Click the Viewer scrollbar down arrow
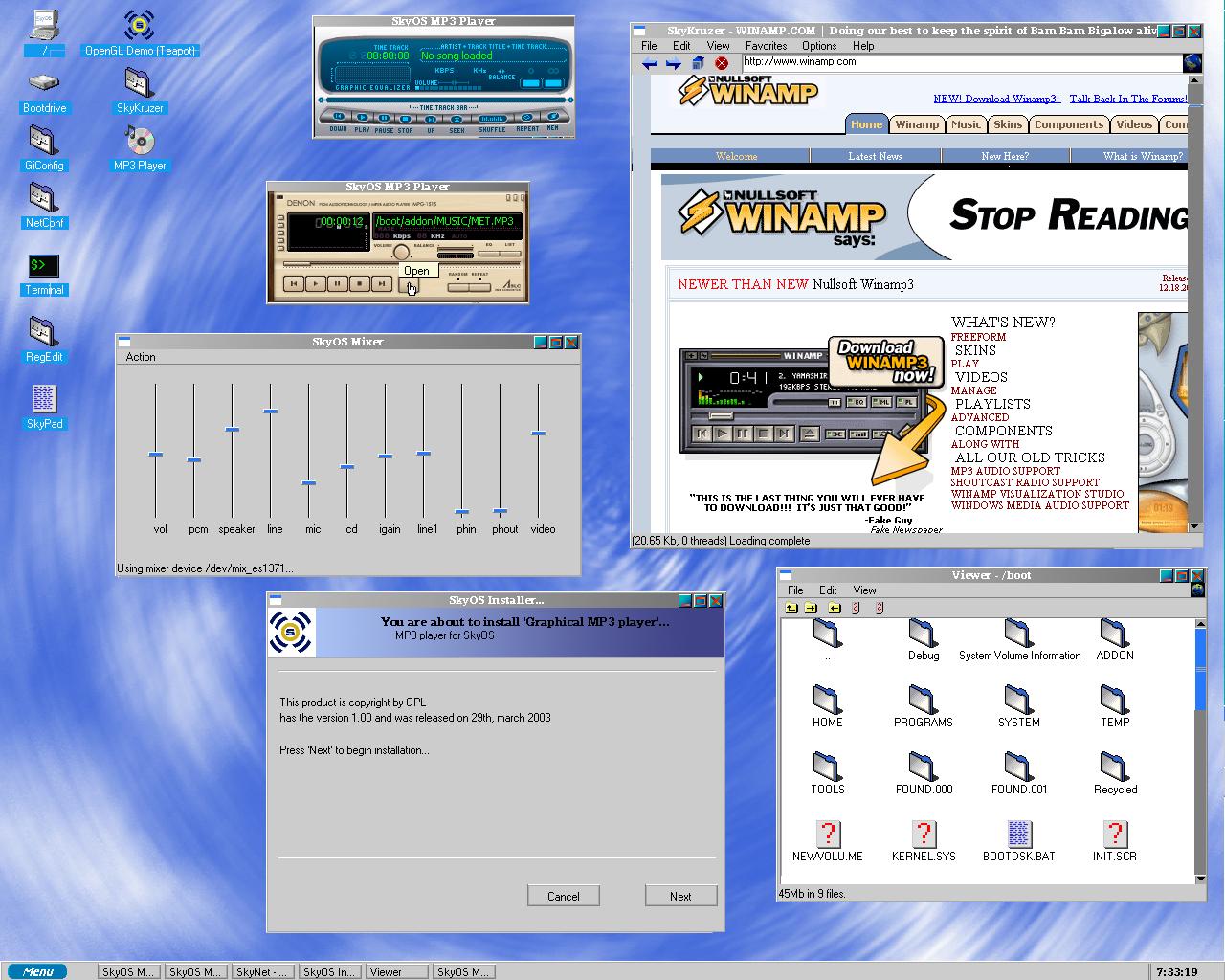 coord(1200,878)
